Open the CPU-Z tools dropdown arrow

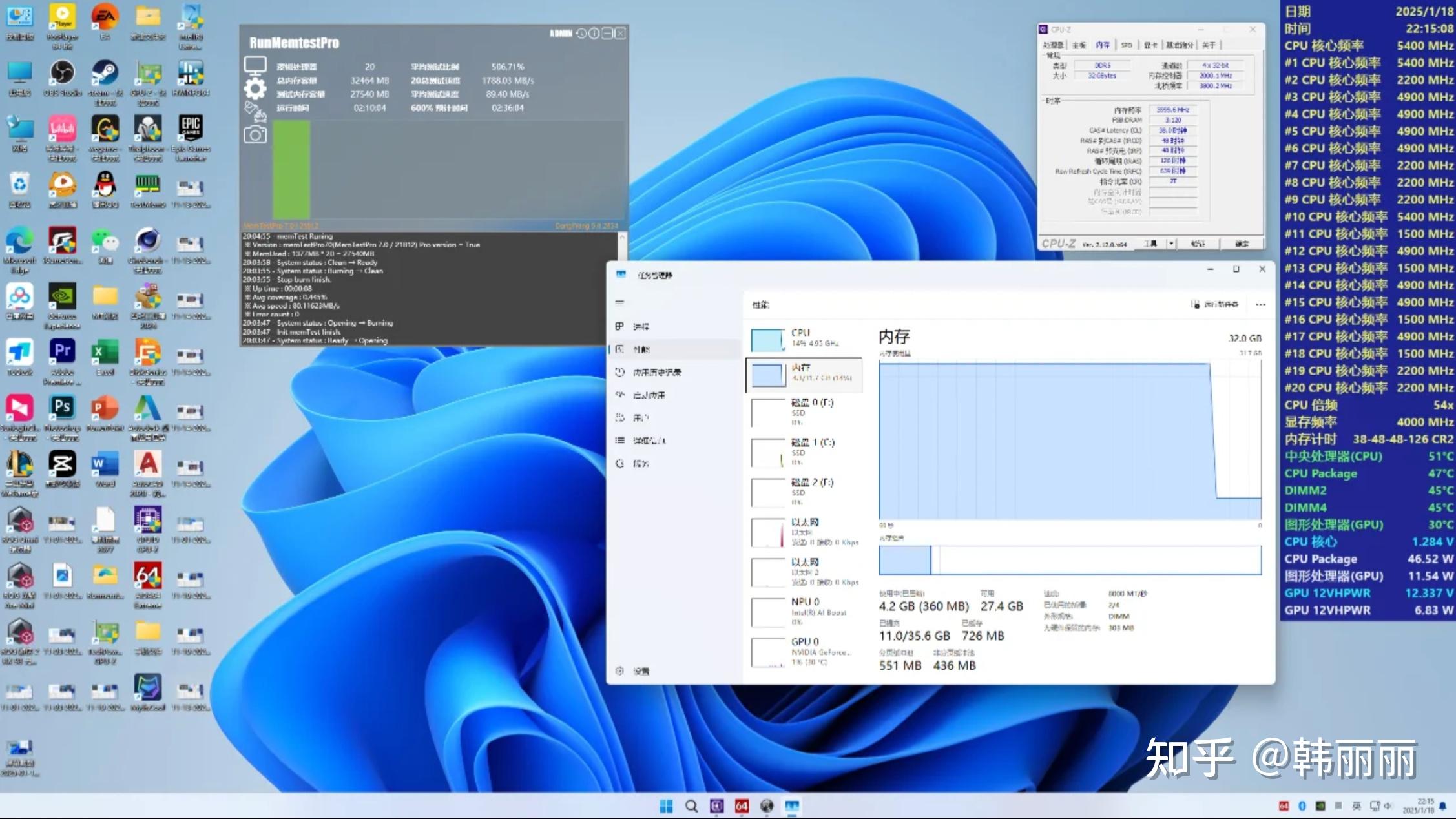pyautogui.click(x=1171, y=244)
